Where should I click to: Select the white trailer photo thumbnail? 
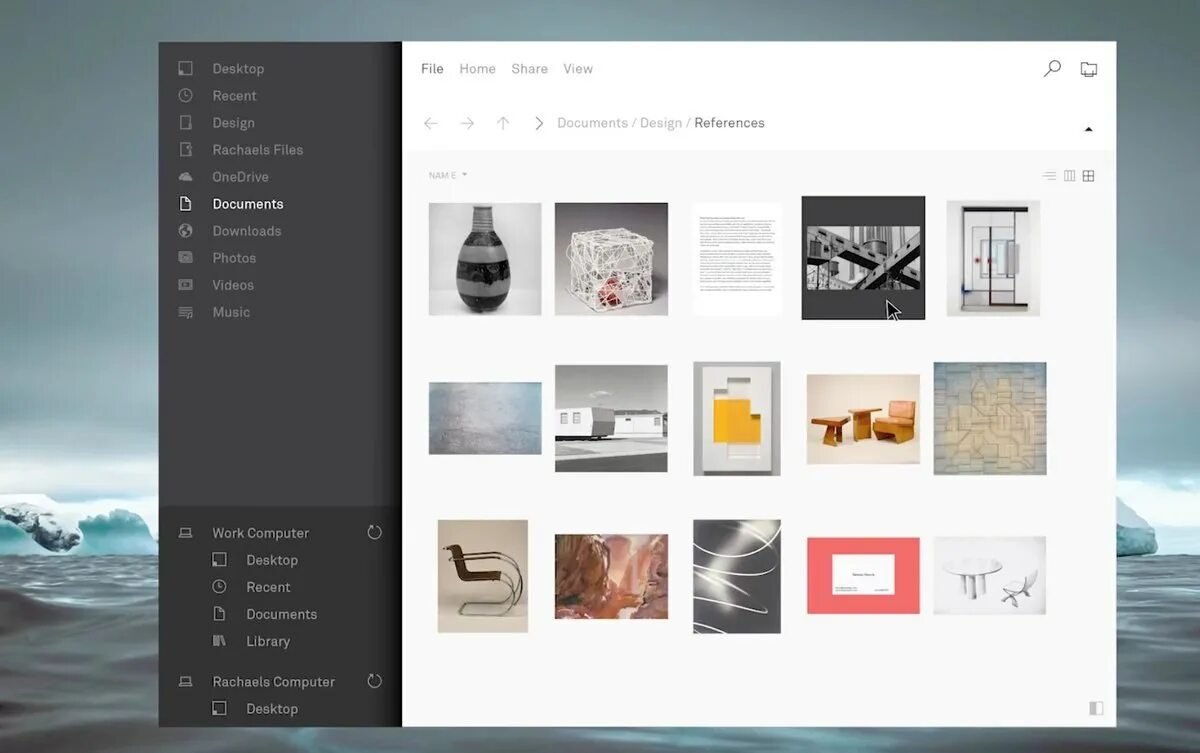coord(611,418)
